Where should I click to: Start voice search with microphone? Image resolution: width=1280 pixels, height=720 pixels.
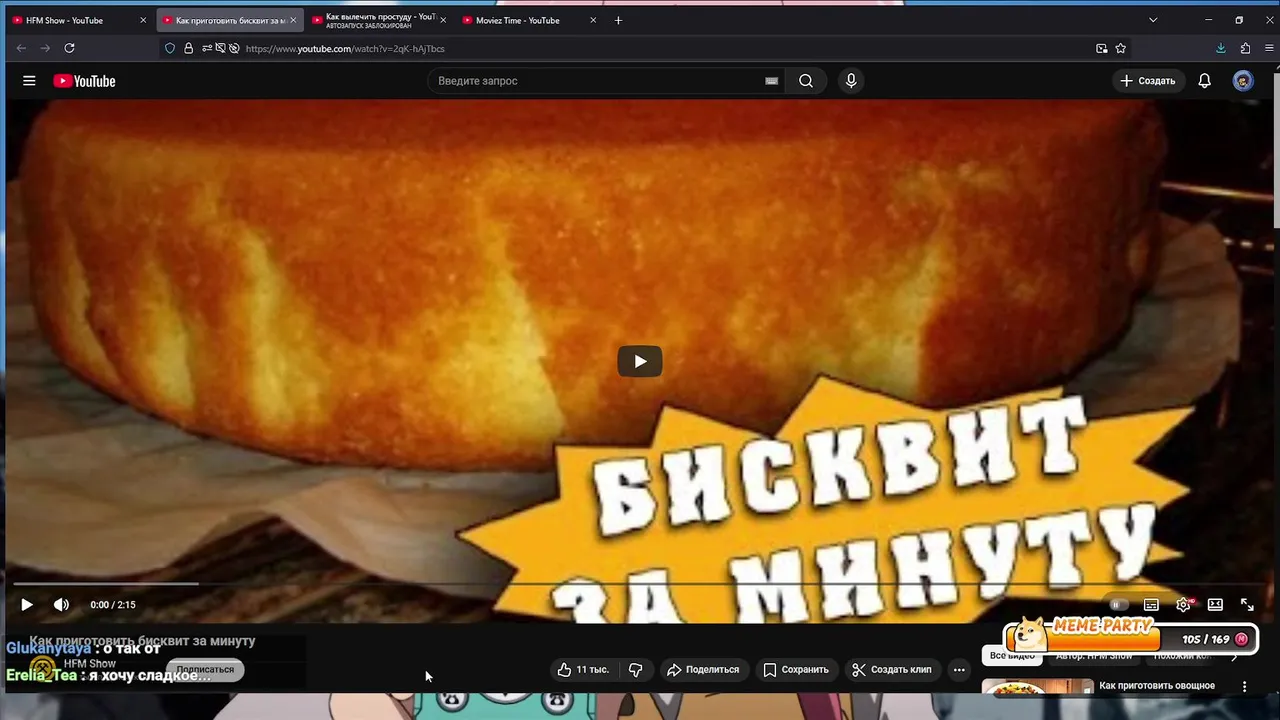[x=851, y=81]
